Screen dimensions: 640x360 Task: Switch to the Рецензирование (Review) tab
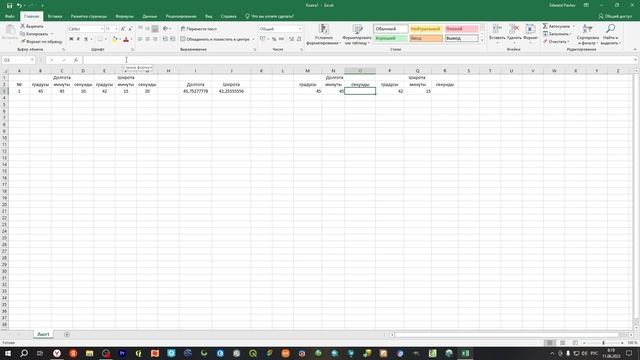tap(181, 16)
